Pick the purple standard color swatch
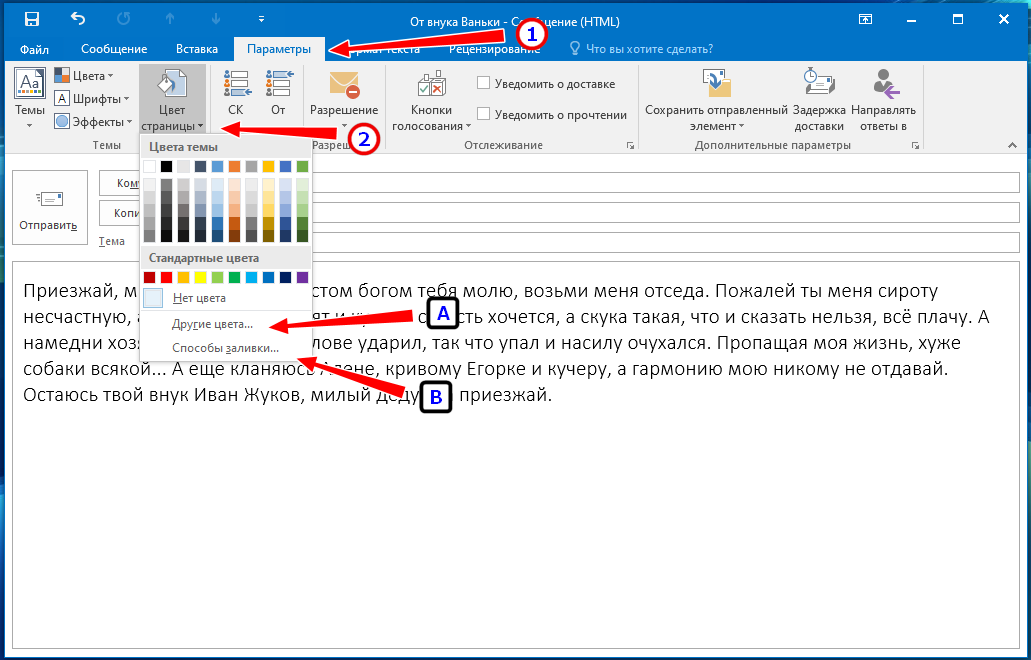 click(302, 278)
